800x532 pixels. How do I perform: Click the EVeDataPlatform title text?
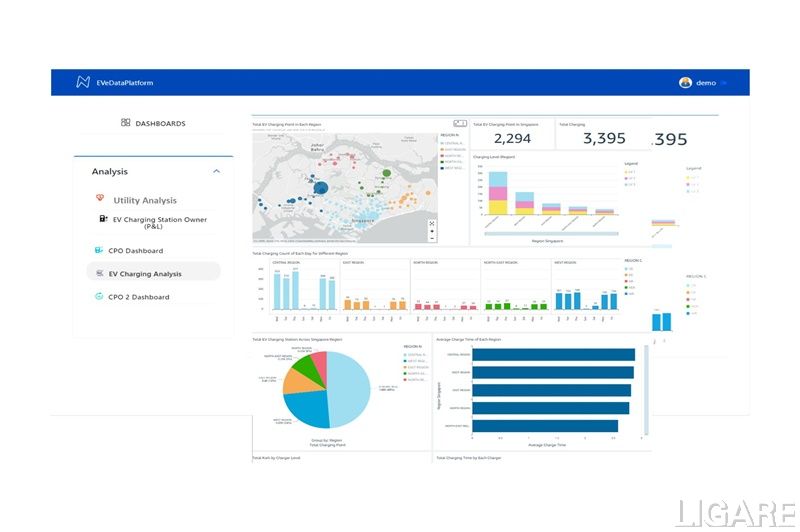[x=125, y=82]
